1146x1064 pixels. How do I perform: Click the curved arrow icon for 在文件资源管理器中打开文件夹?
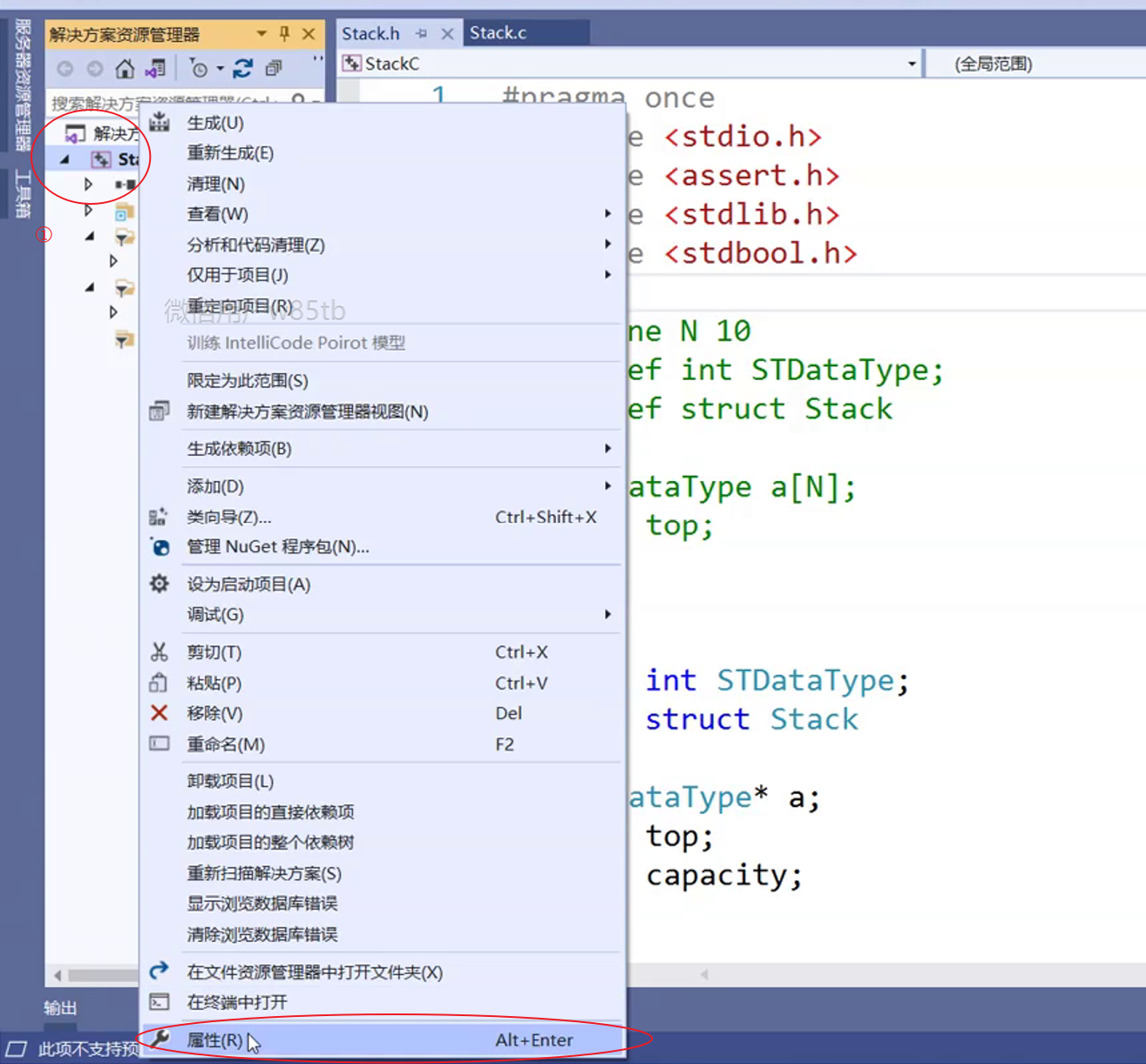tap(159, 971)
